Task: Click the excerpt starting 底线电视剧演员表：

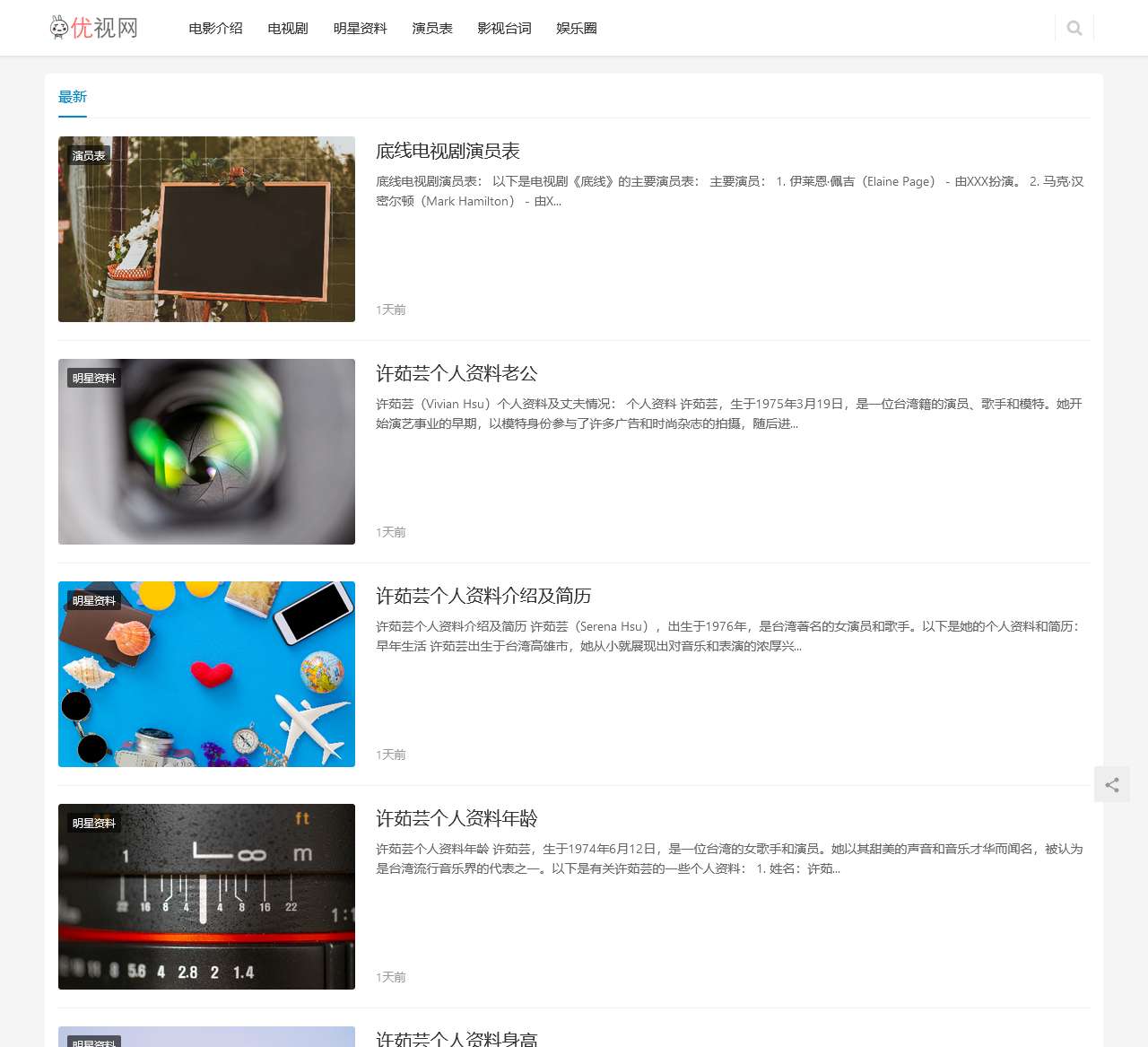Action: pyautogui.click(x=730, y=191)
